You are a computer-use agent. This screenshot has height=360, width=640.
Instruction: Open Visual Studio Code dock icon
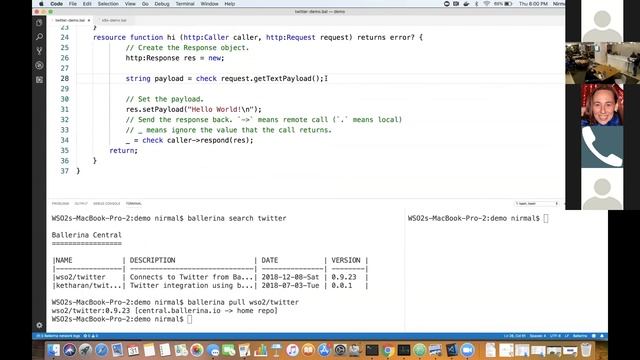click(x=451, y=350)
